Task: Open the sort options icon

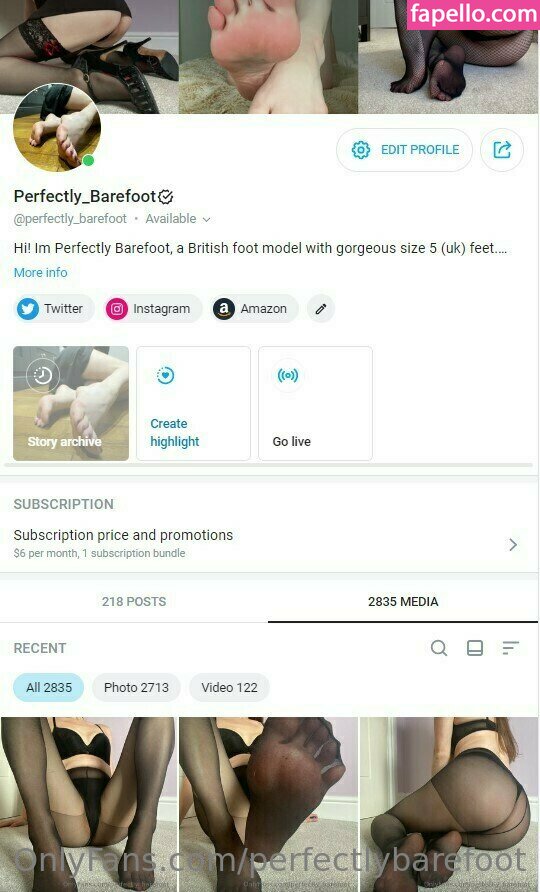Action: click(x=510, y=648)
